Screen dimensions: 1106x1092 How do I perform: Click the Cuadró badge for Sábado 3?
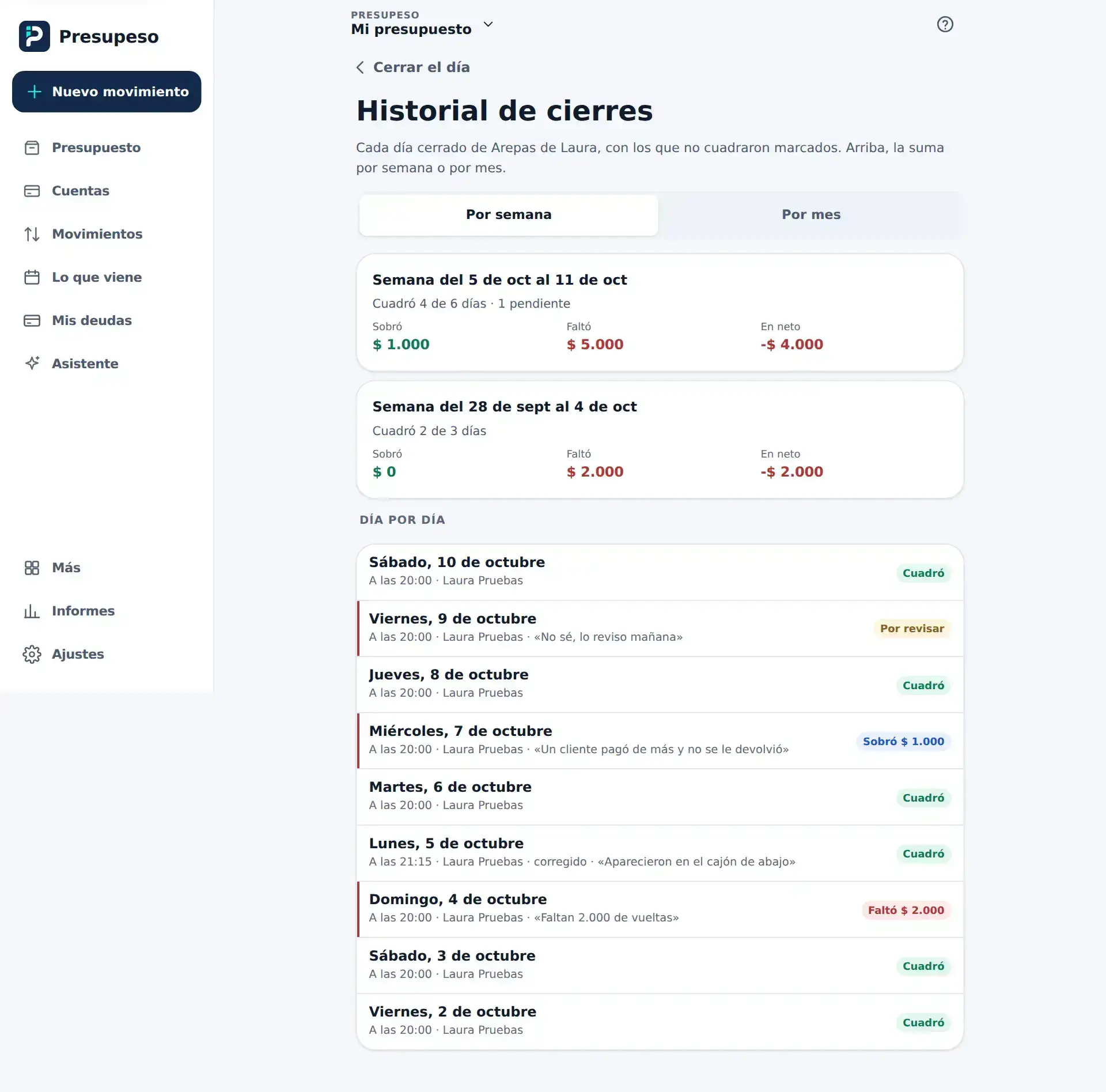point(923,966)
